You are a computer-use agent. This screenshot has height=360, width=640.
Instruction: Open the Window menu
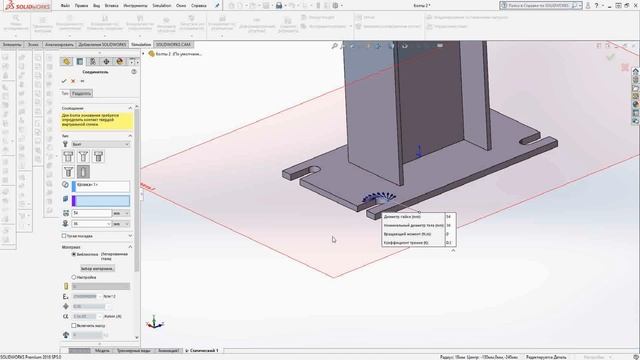[x=181, y=6]
